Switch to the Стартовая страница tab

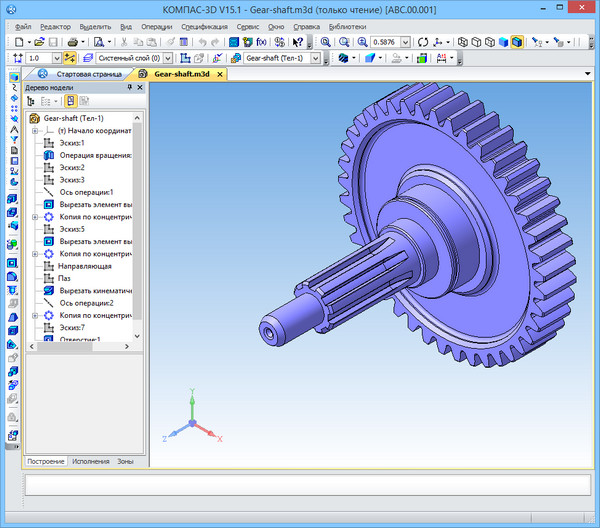pos(90,74)
